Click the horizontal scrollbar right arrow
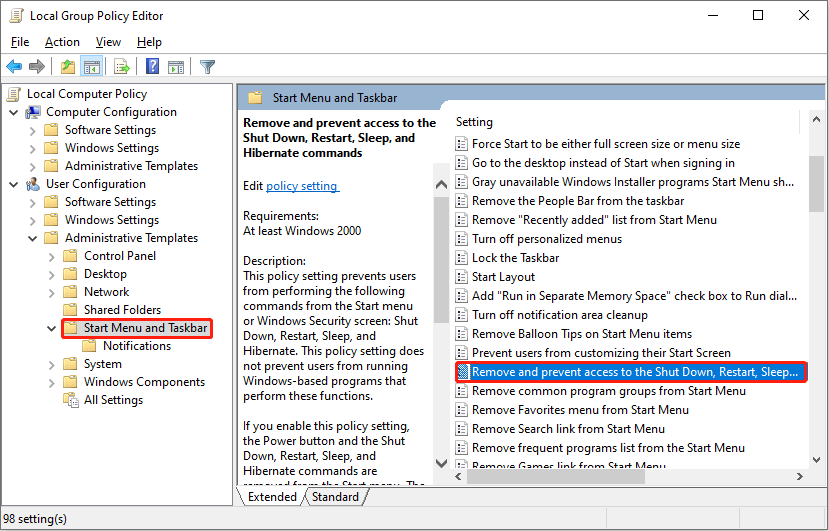The image size is (829, 531). [x=800, y=477]
